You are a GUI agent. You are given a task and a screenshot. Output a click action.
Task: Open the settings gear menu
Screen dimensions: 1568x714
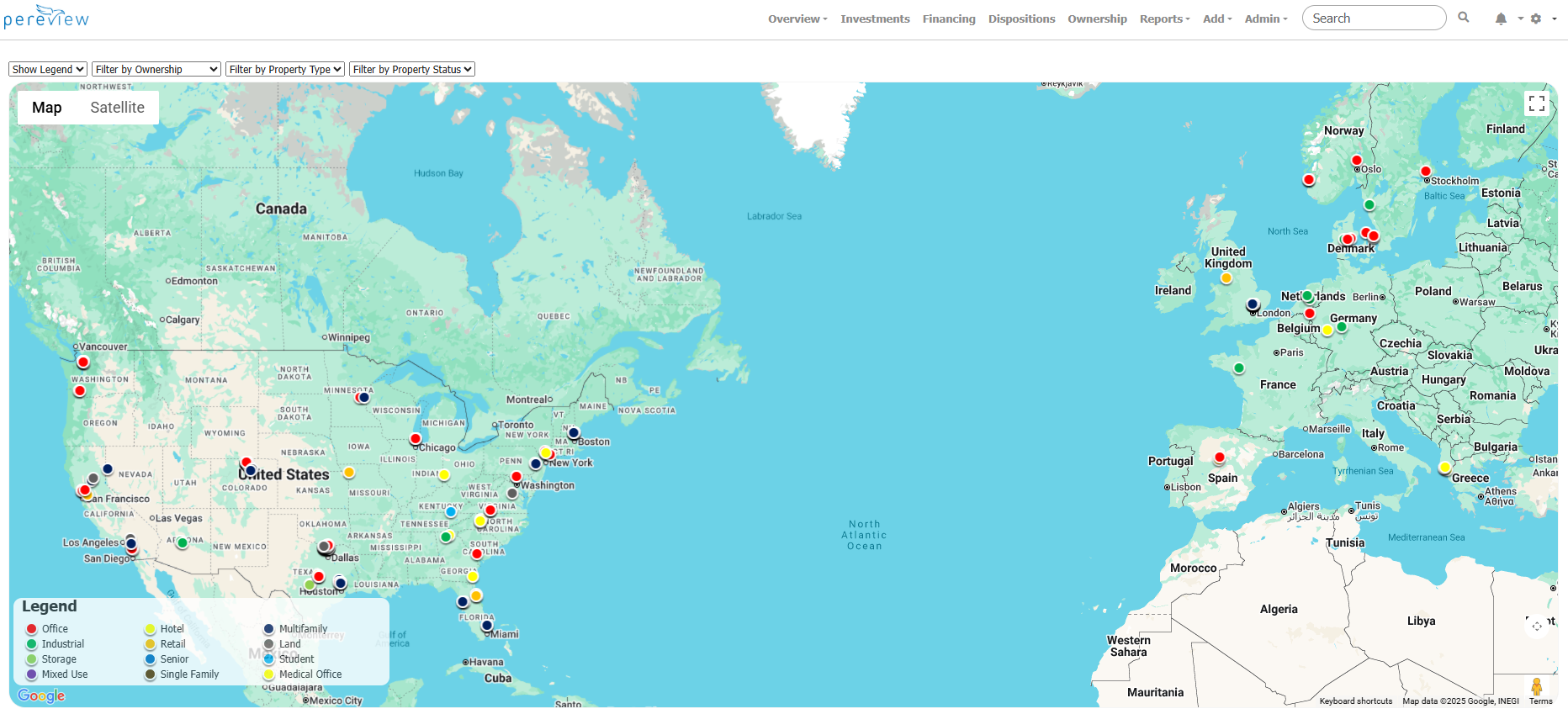(1536, 19)
